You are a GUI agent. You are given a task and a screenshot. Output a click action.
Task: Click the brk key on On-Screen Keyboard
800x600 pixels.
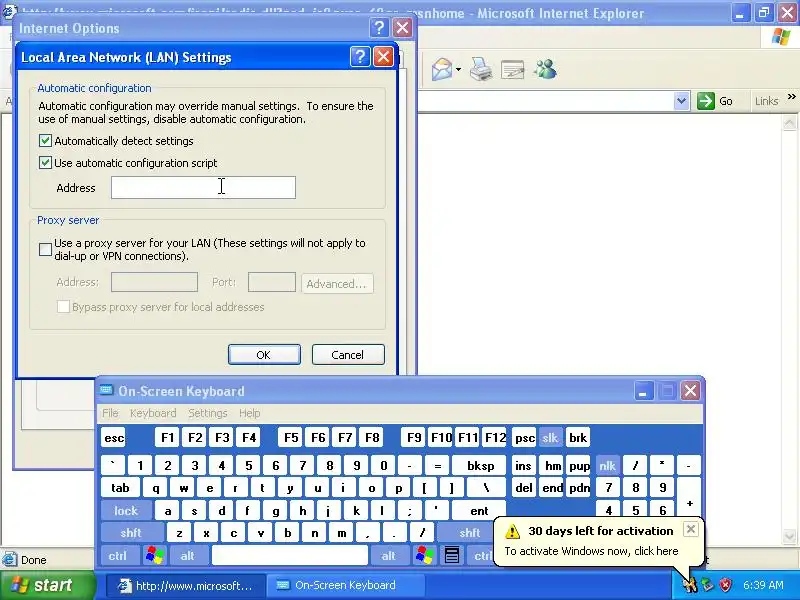(578, 438)
